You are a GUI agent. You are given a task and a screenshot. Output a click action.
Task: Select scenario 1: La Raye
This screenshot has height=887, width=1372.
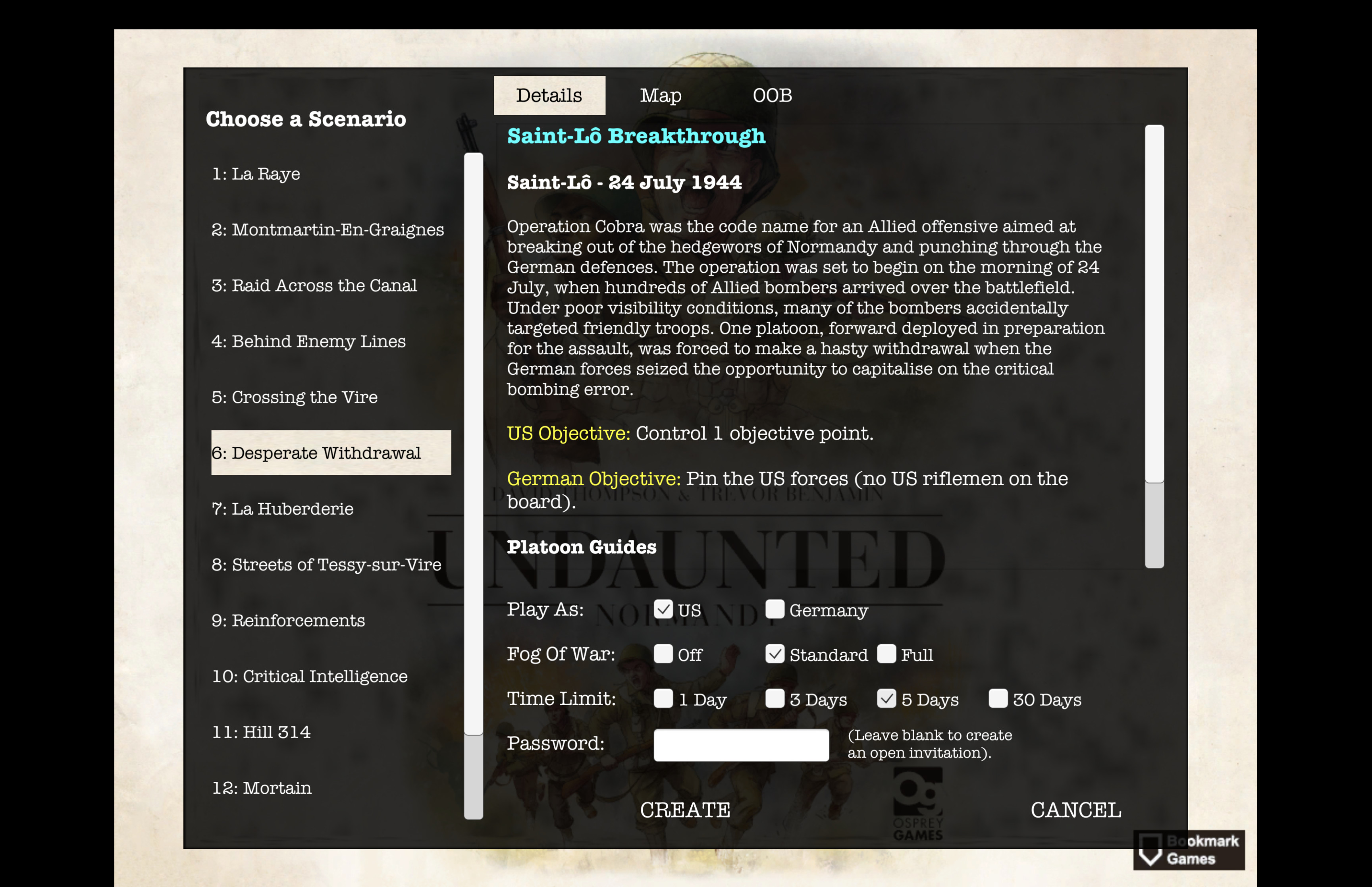[256, 174]
